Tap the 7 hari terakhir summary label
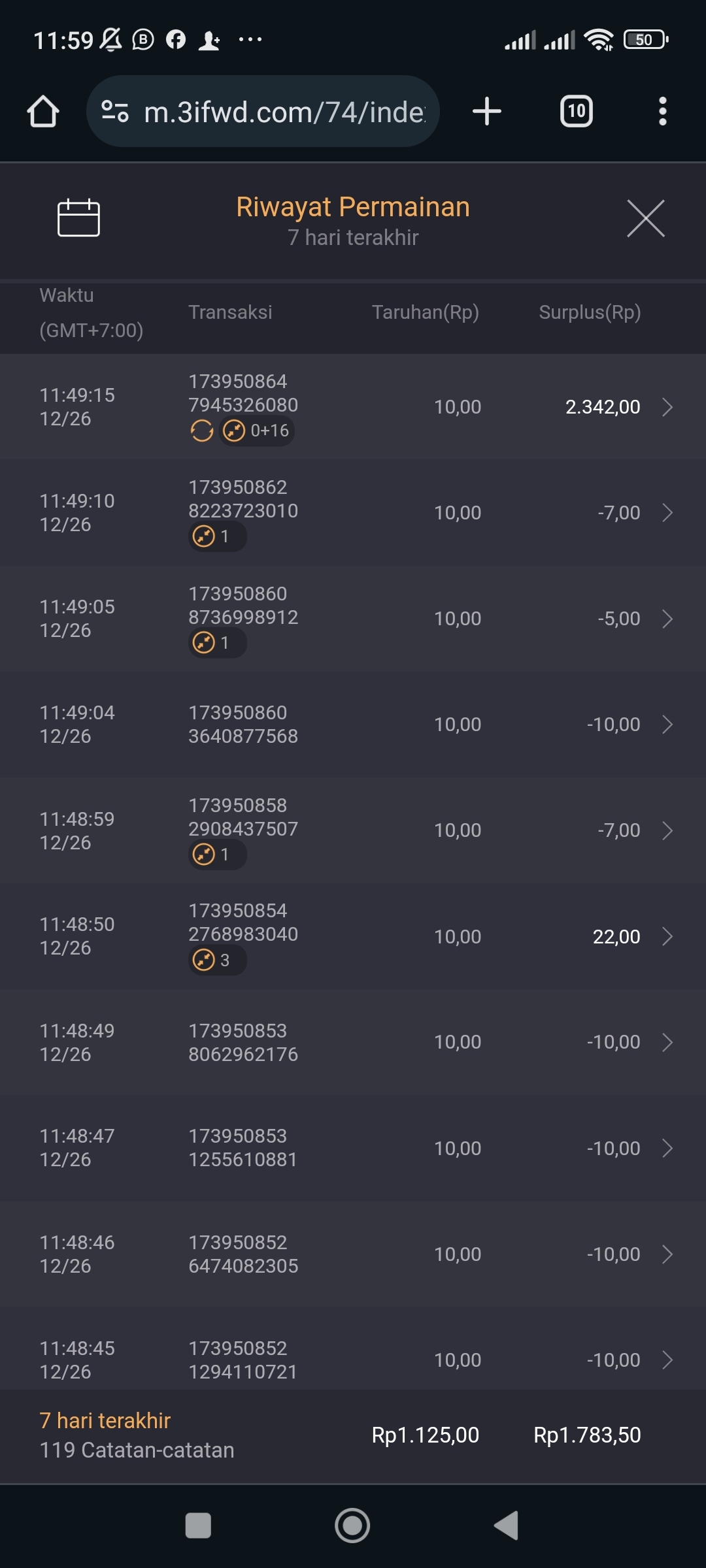Image resolution: width=706 pixels, height=1568 pixels. 105,1421
